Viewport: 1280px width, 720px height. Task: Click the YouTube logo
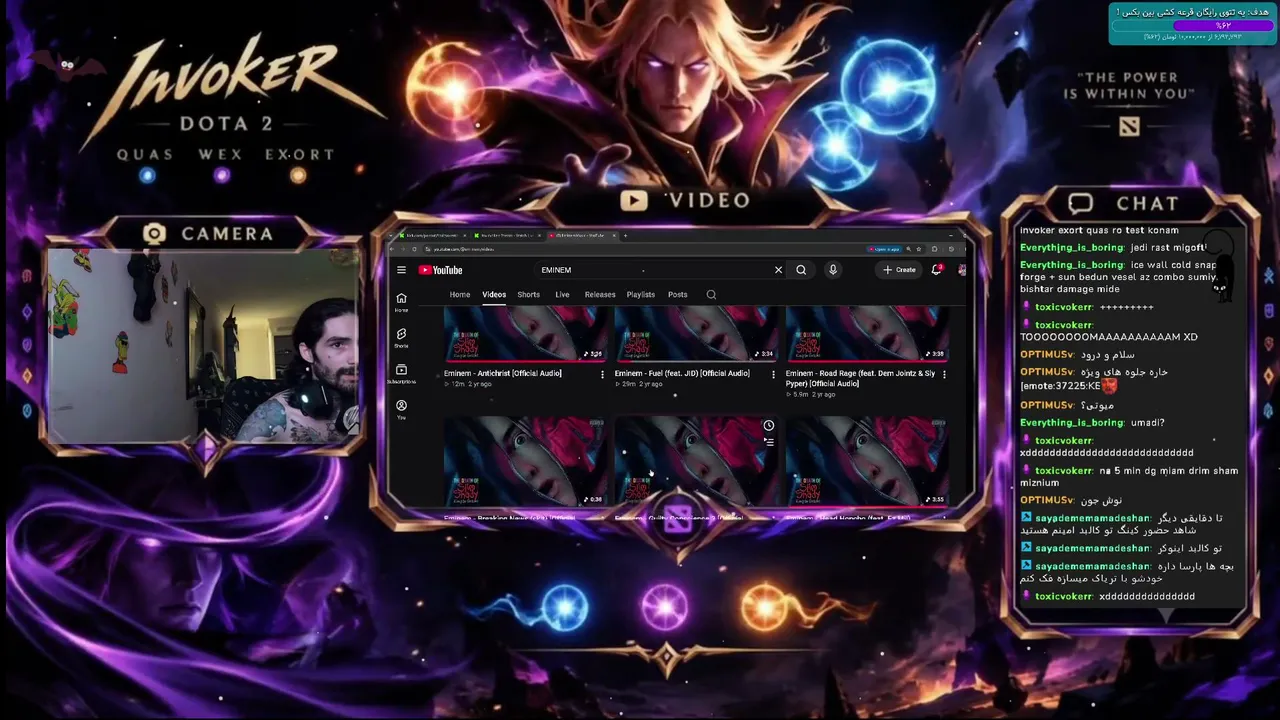pos(441,270)
